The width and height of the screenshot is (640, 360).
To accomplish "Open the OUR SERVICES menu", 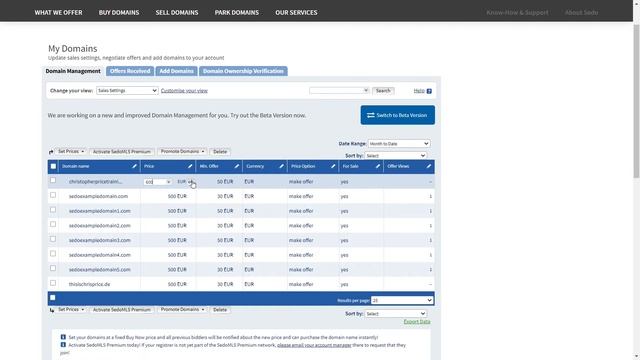I will pyautogui.click(x=296, y=13).
